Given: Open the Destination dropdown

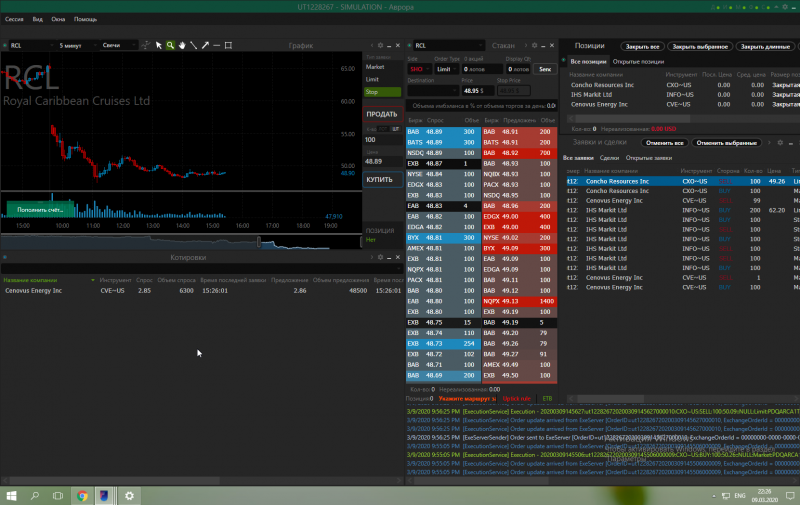Looking at the screenshot, I should [x=433, y=90].
